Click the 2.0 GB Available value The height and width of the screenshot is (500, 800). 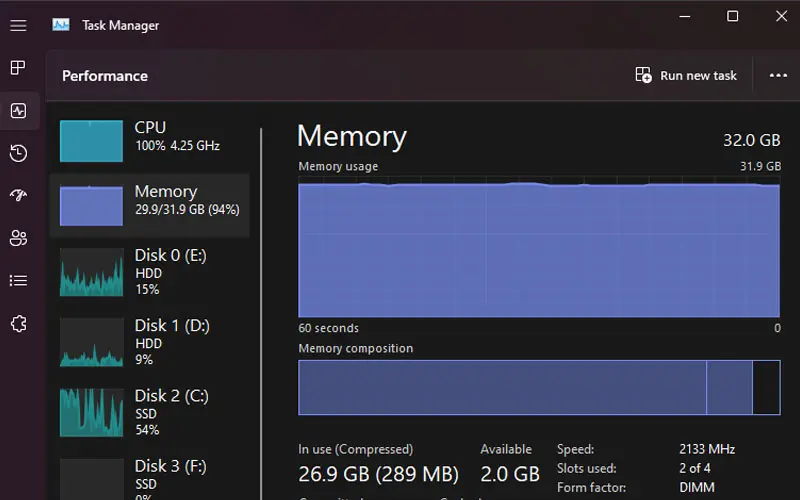coord(509,474)
